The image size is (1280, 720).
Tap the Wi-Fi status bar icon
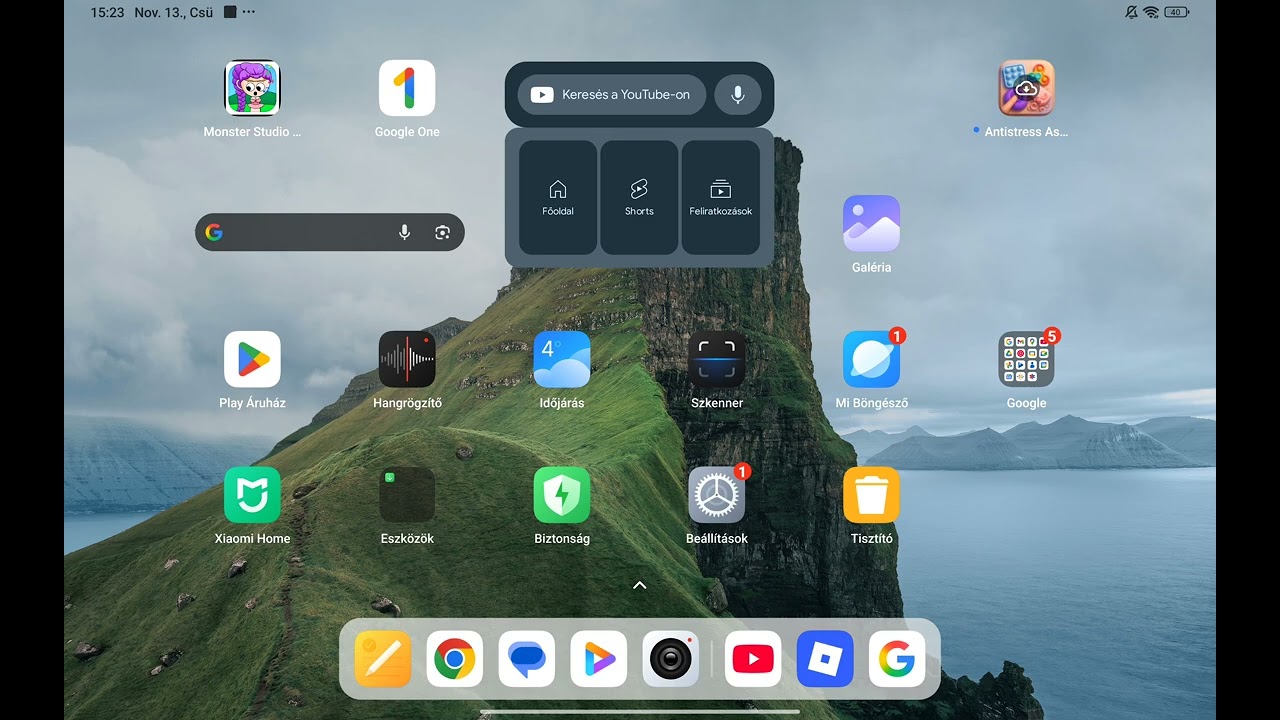pyautogui.click(x=1151, y=12)
